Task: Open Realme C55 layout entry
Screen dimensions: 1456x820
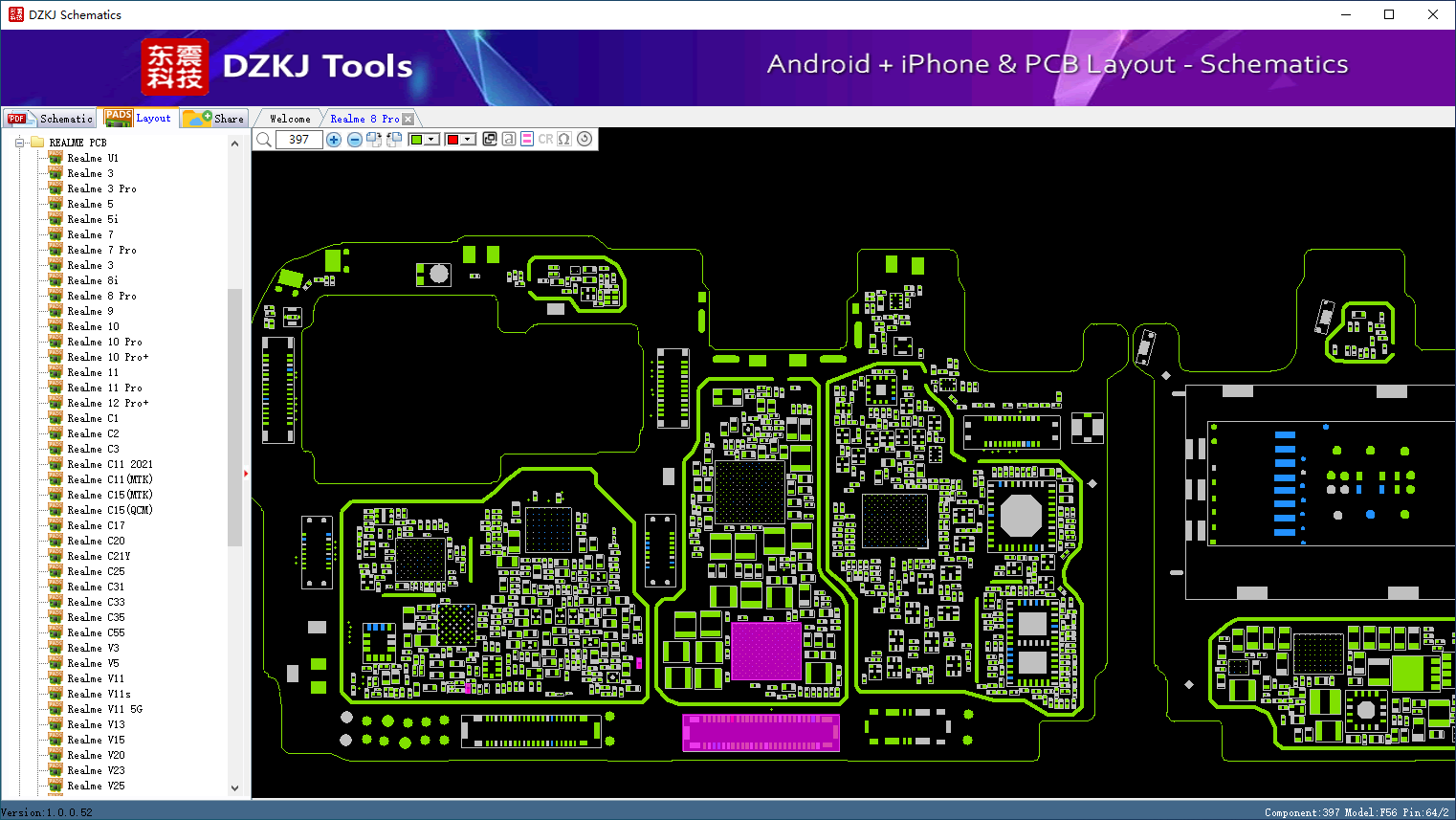Action: pos(96,632)
